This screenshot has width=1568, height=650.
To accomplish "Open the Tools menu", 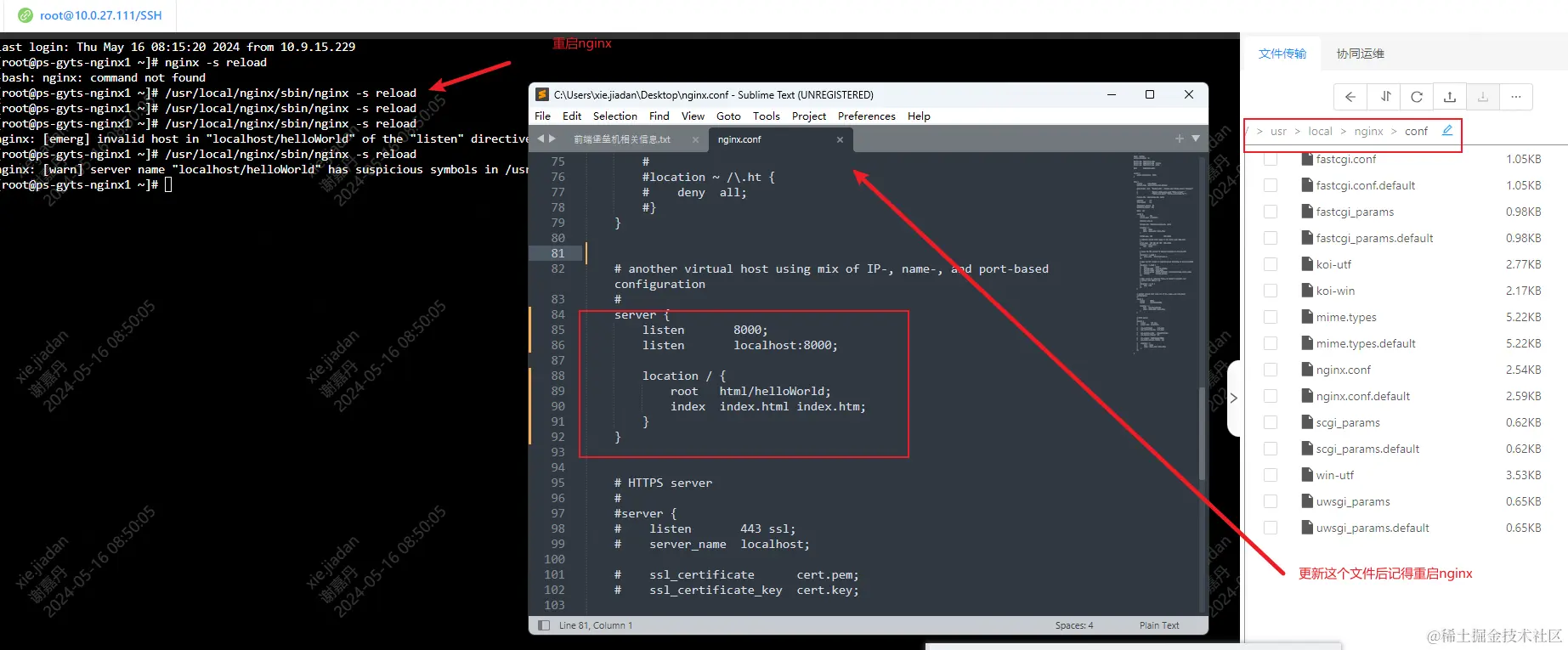I will [766, 116].
